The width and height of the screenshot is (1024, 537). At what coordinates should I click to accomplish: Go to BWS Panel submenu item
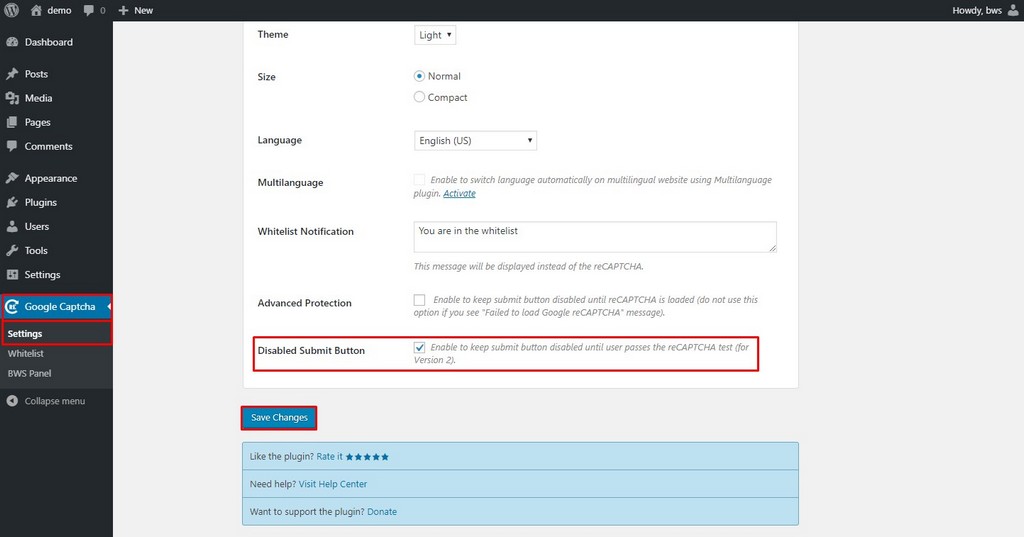(29, 373)
